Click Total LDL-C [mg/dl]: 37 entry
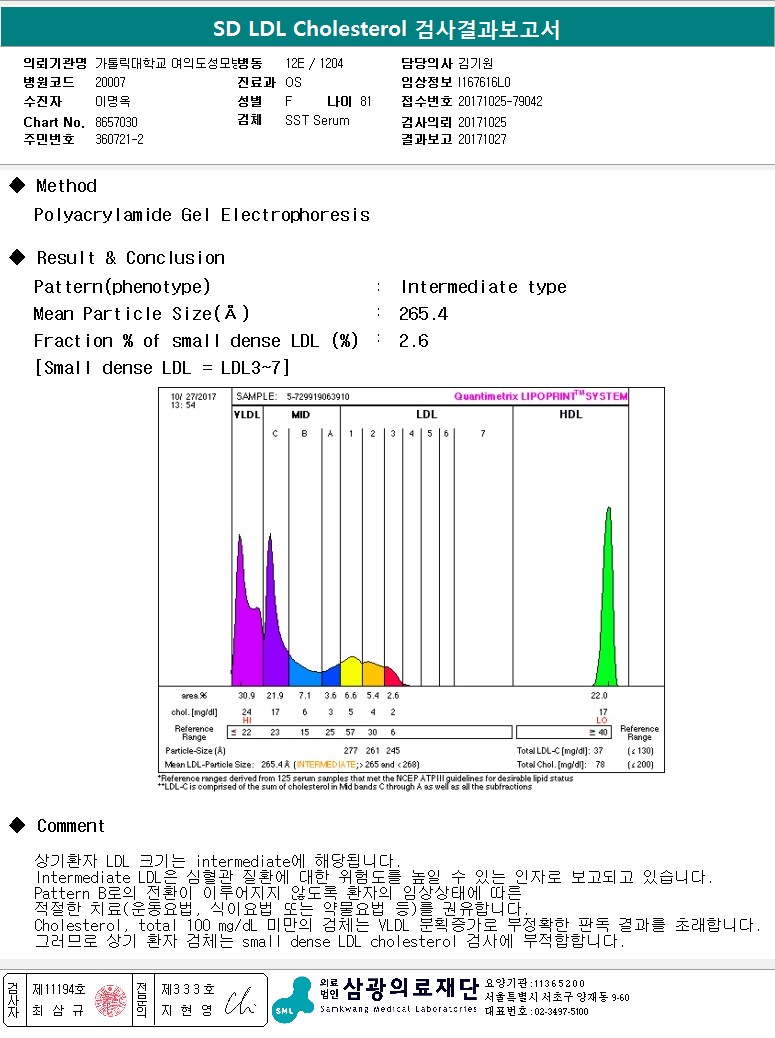This screenshot has width=775, height=1038. [x=560, y=751]
